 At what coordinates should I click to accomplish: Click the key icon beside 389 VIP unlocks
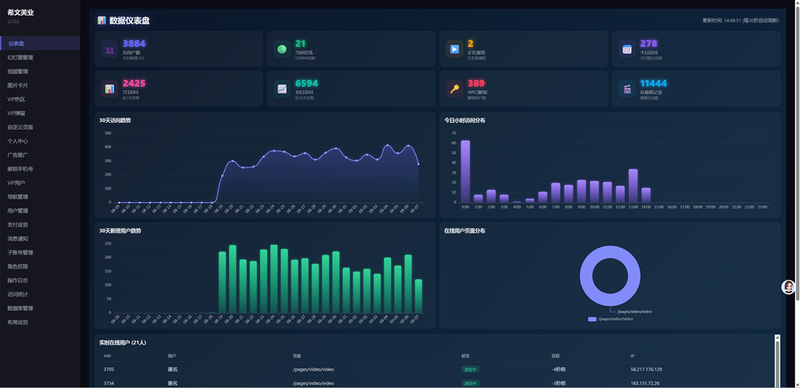tap(454, 89)
